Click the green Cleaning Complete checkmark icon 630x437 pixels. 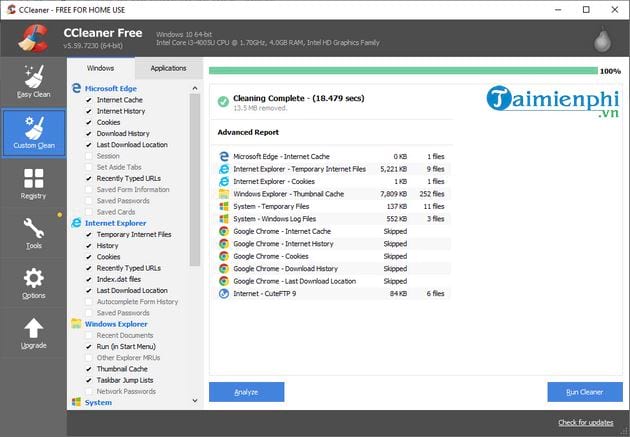pyautogui.click(x=223, y=102)
